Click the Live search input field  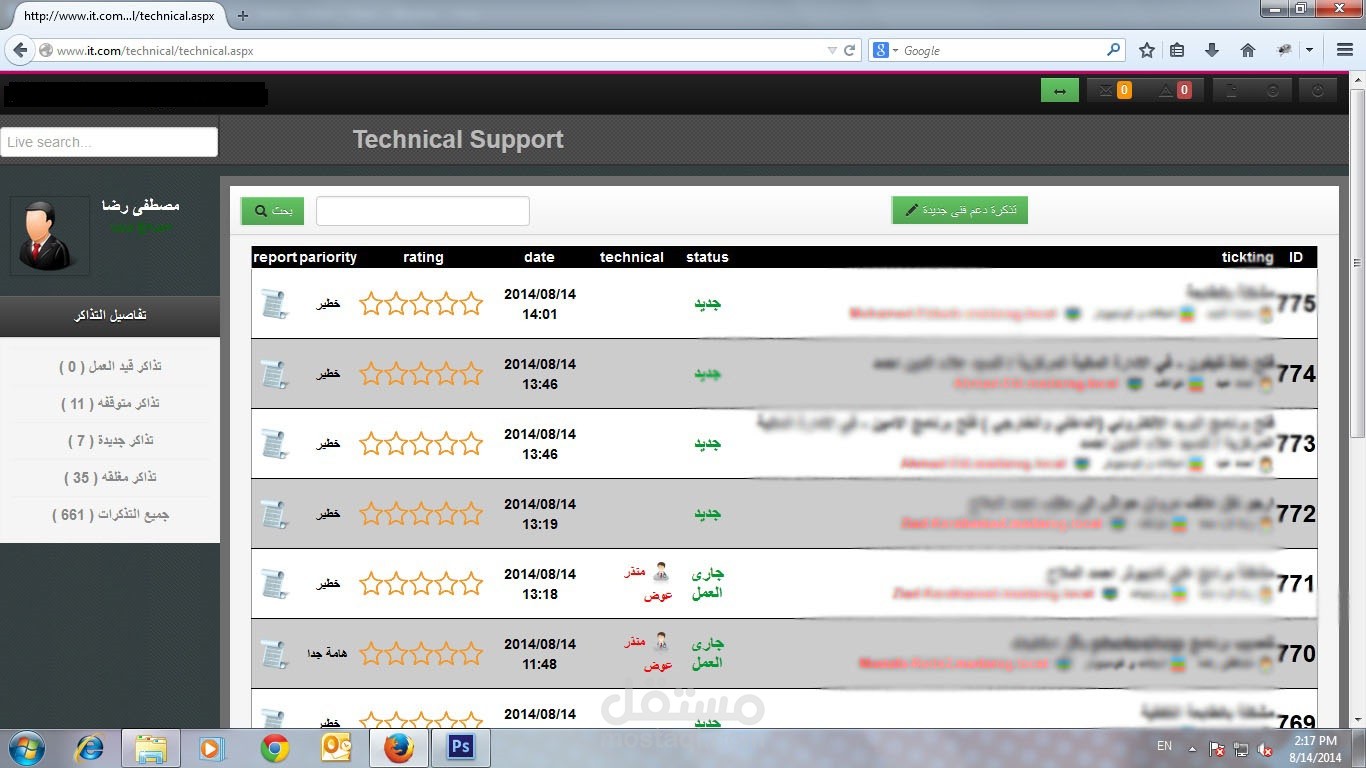coord(109,142)
